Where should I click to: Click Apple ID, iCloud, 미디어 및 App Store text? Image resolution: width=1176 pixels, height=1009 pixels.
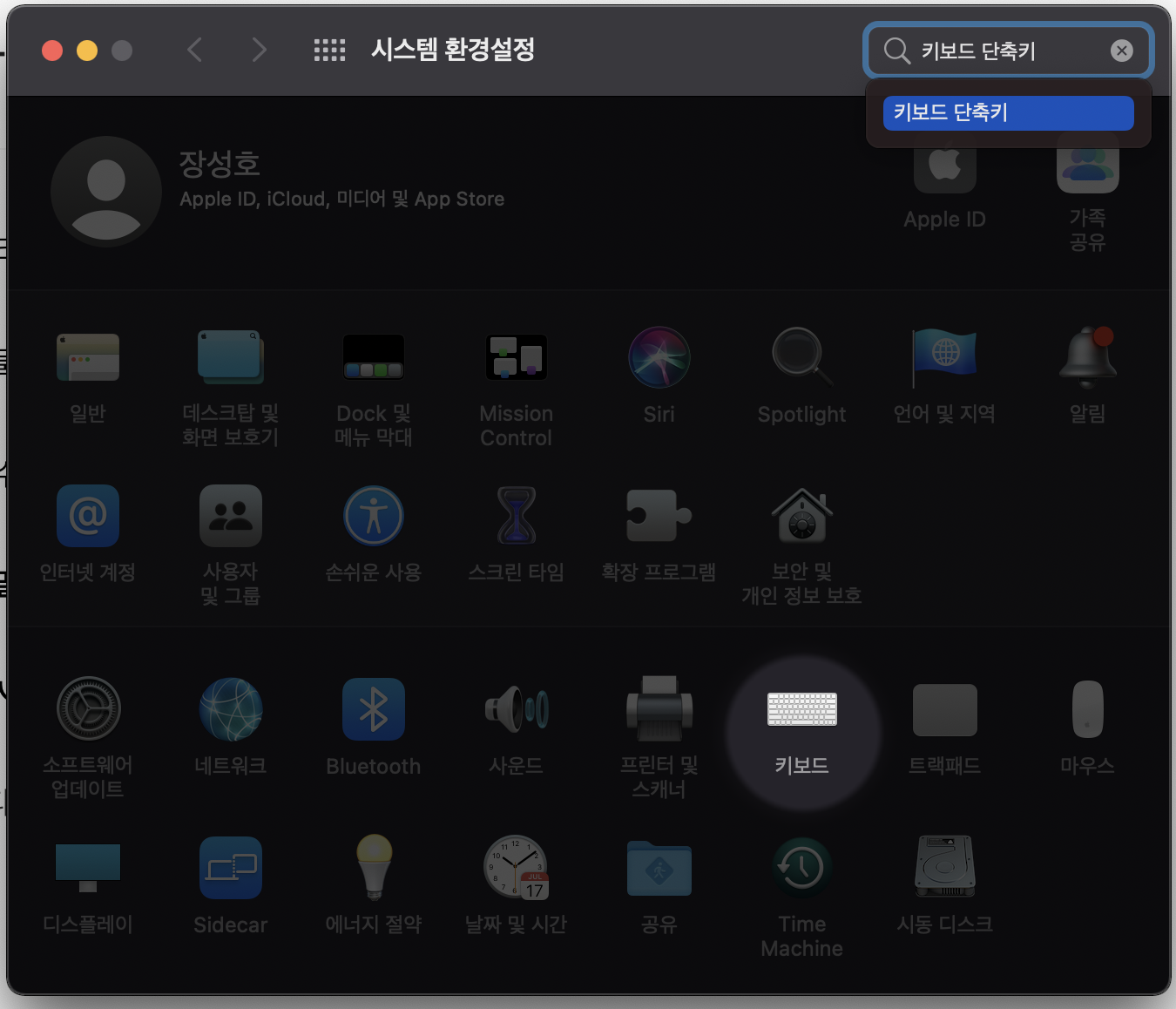coord(341,199)
